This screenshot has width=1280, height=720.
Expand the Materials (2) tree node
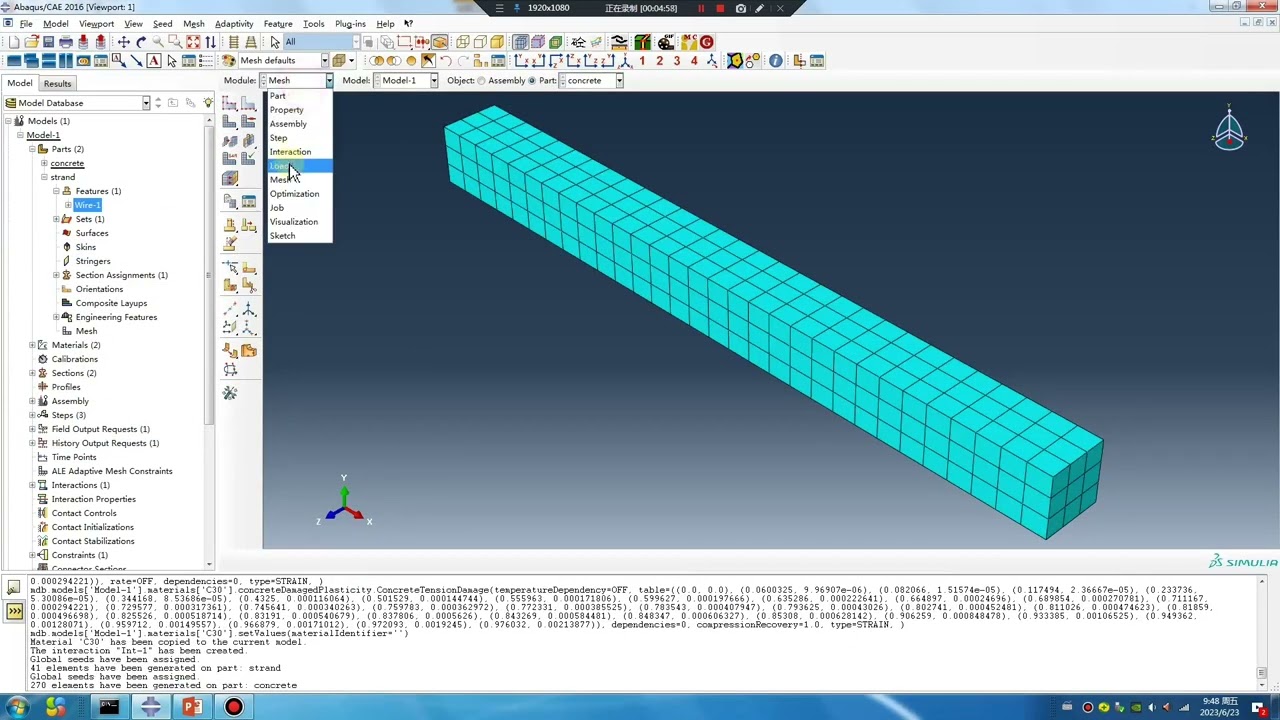(x=32, y=345)
